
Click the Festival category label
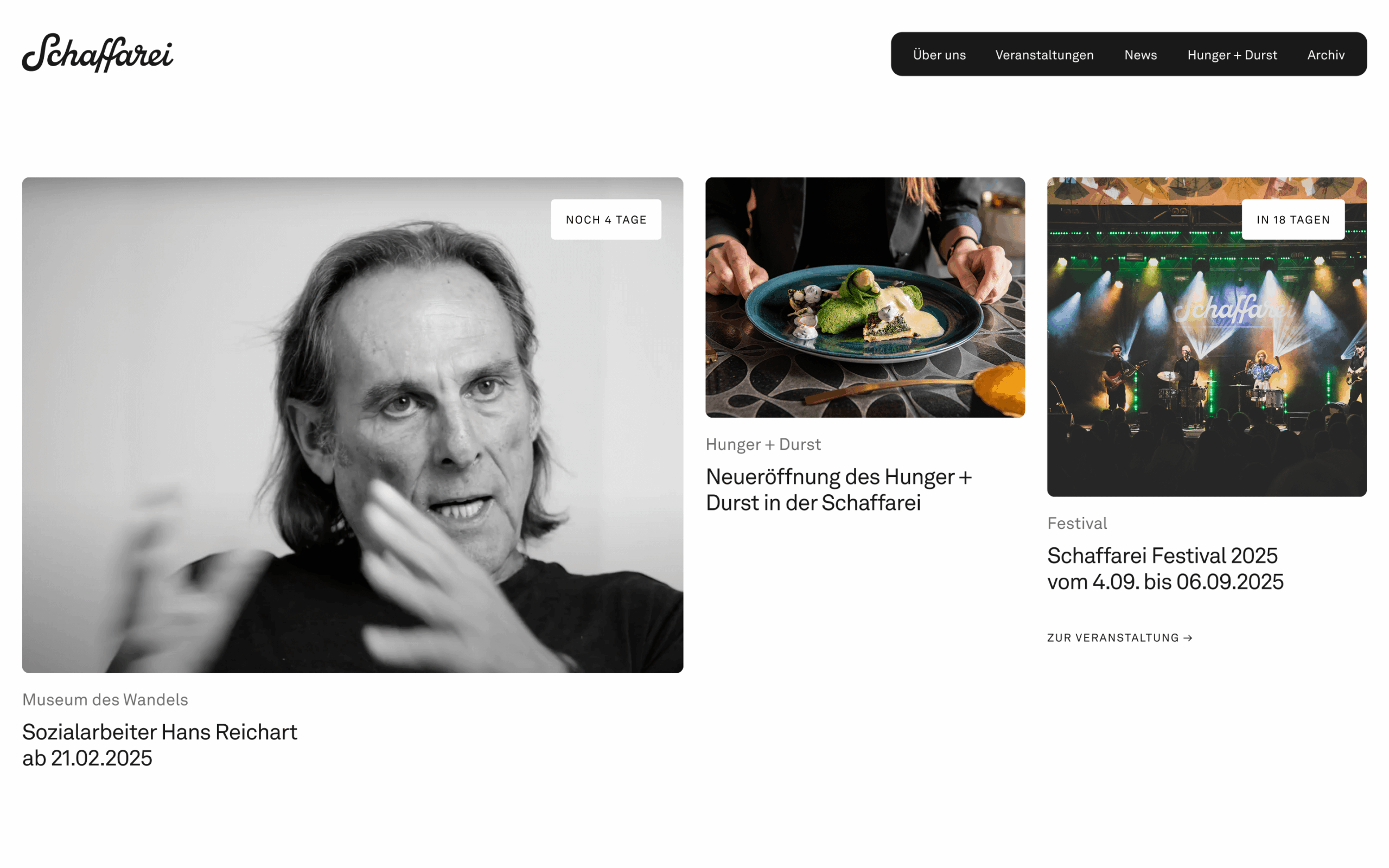[x=1077, y=524]
